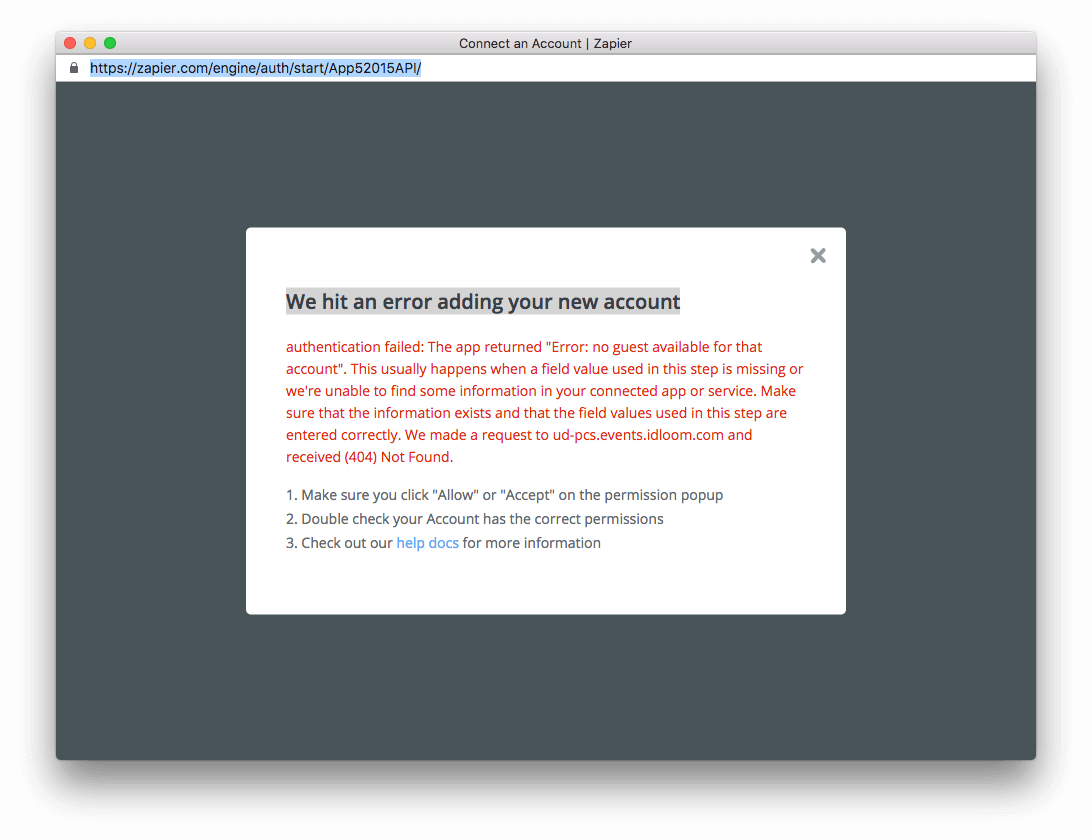Click the (404) Not Found text
This screenshot has height=840, width=1092.
click(x=396, y=456)
